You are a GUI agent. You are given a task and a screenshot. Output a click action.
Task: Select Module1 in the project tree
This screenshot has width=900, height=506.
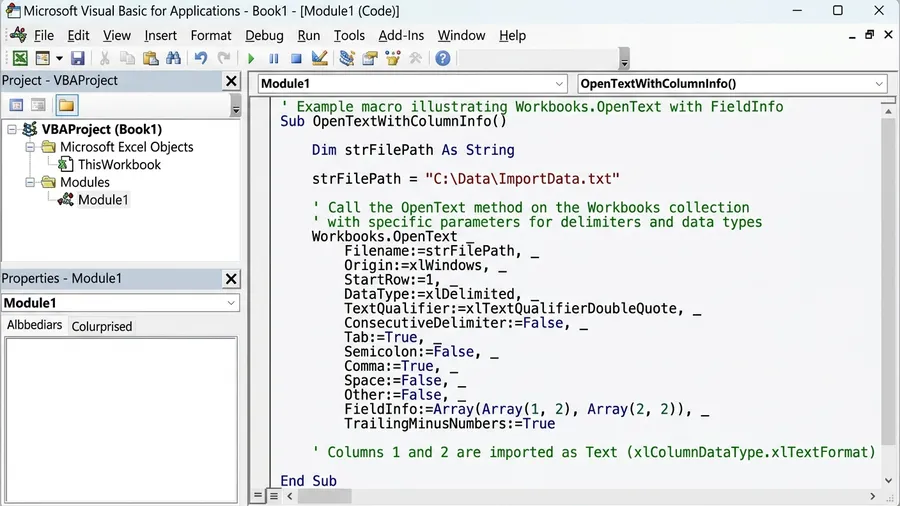(103, 200)
